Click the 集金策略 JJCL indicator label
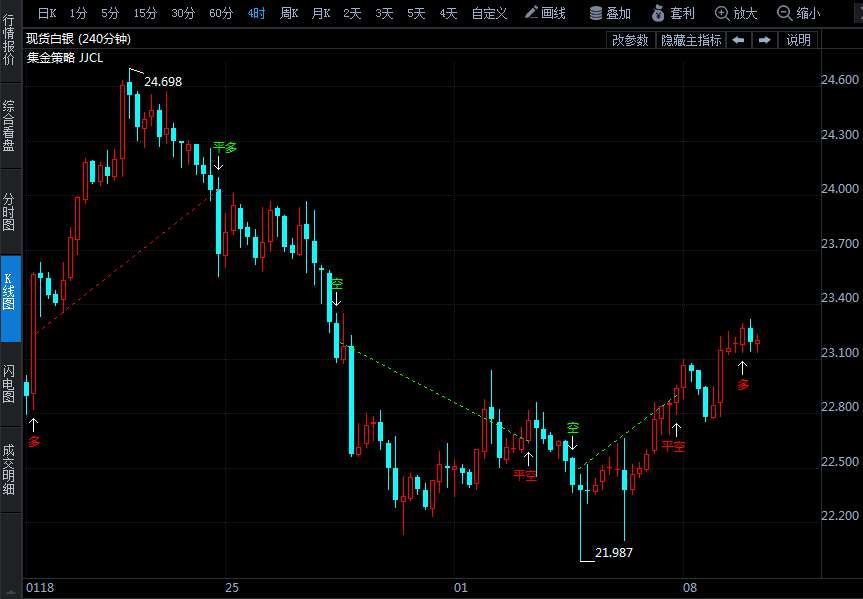 pyautogui.click(x=65, y=58)
